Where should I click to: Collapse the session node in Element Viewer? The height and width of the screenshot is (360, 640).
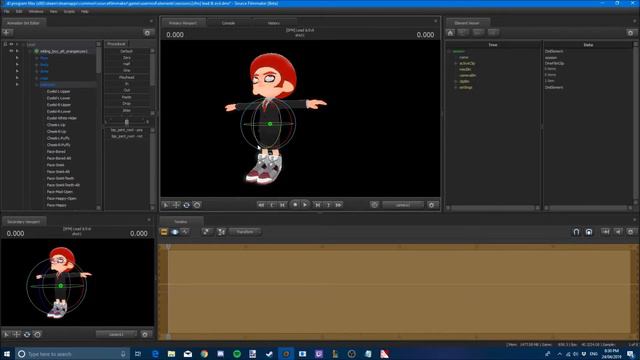[x=449, y=51]
